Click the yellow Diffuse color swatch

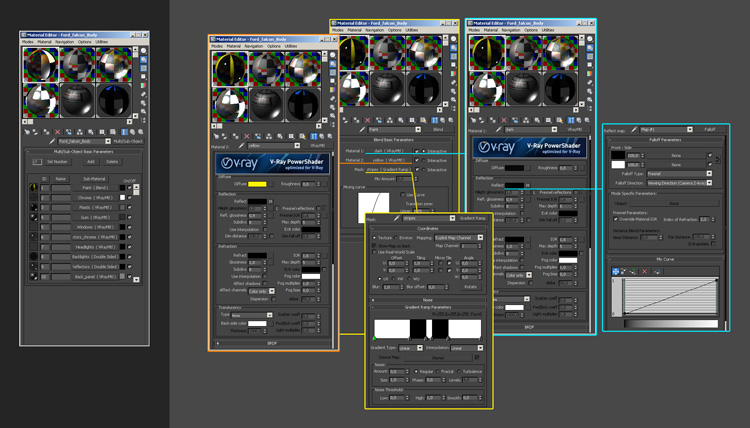coord(256,184)
